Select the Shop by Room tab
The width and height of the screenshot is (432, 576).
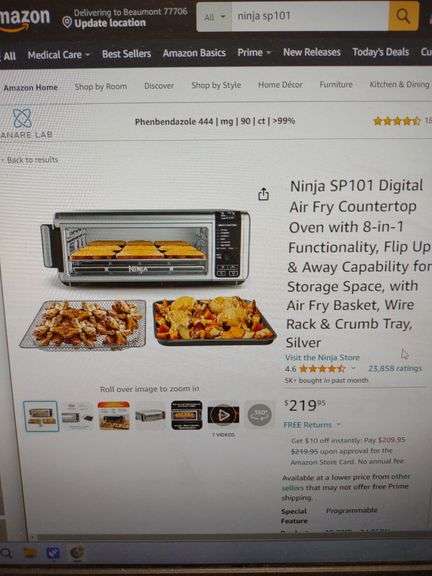point(101,87)
